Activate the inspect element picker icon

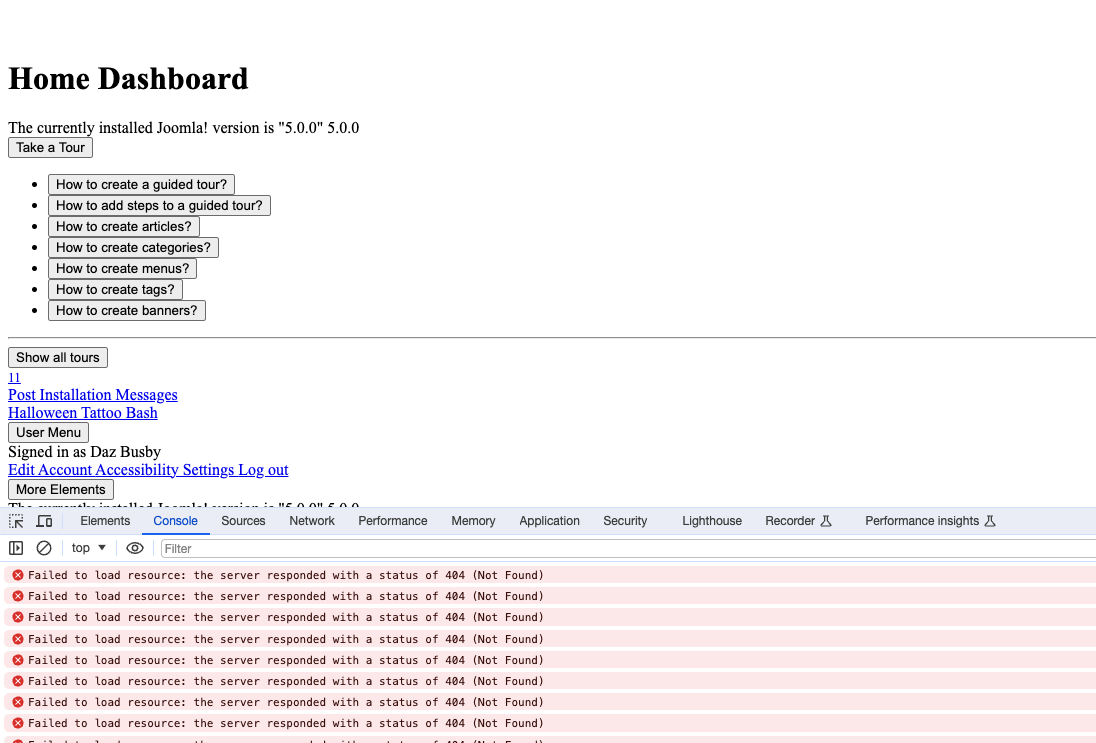tap(16, 521)
